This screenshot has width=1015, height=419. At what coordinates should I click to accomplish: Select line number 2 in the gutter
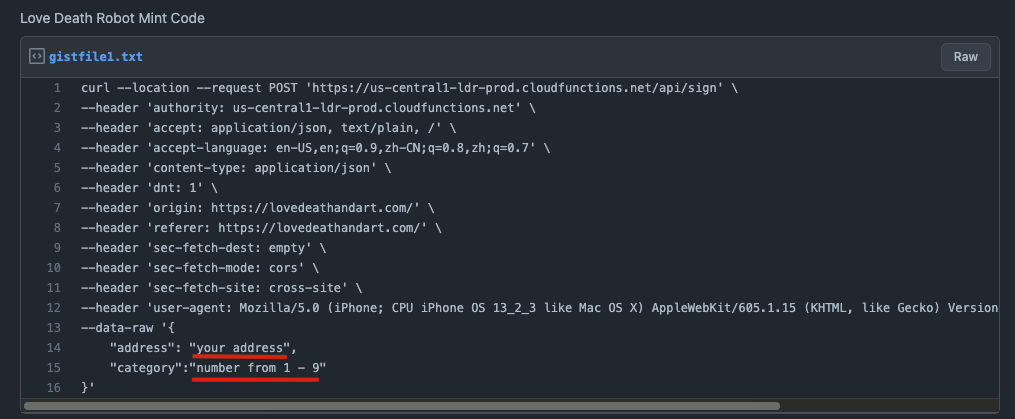coord(57,108)
